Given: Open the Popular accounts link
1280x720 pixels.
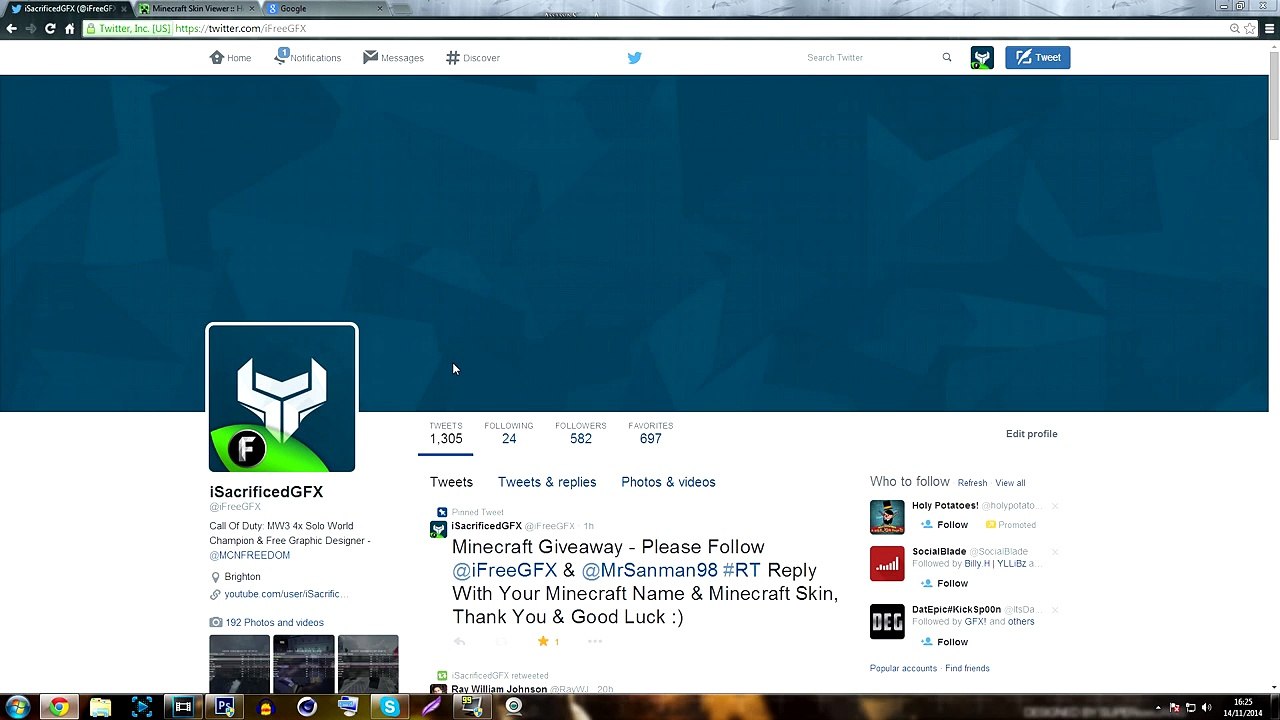Looking at the screenshot, I should coord(903,668).
